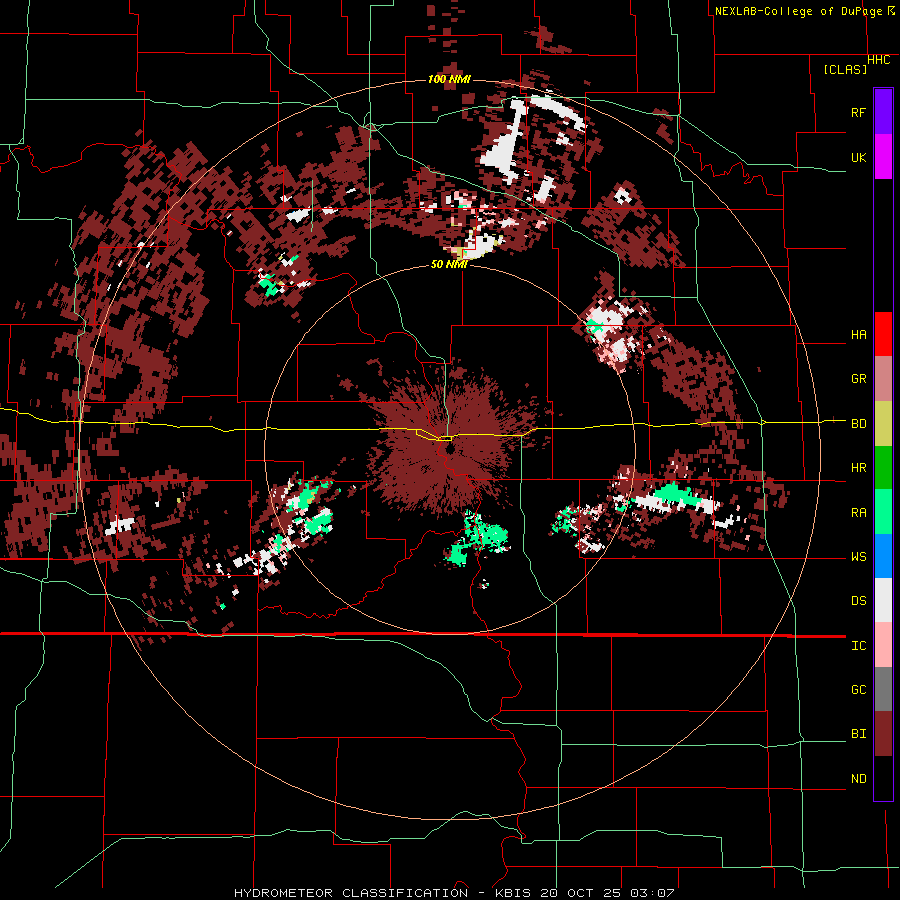This screenshot has height=900, width=900.
Task: Click the 'UK' legend label
Action: 858,157
